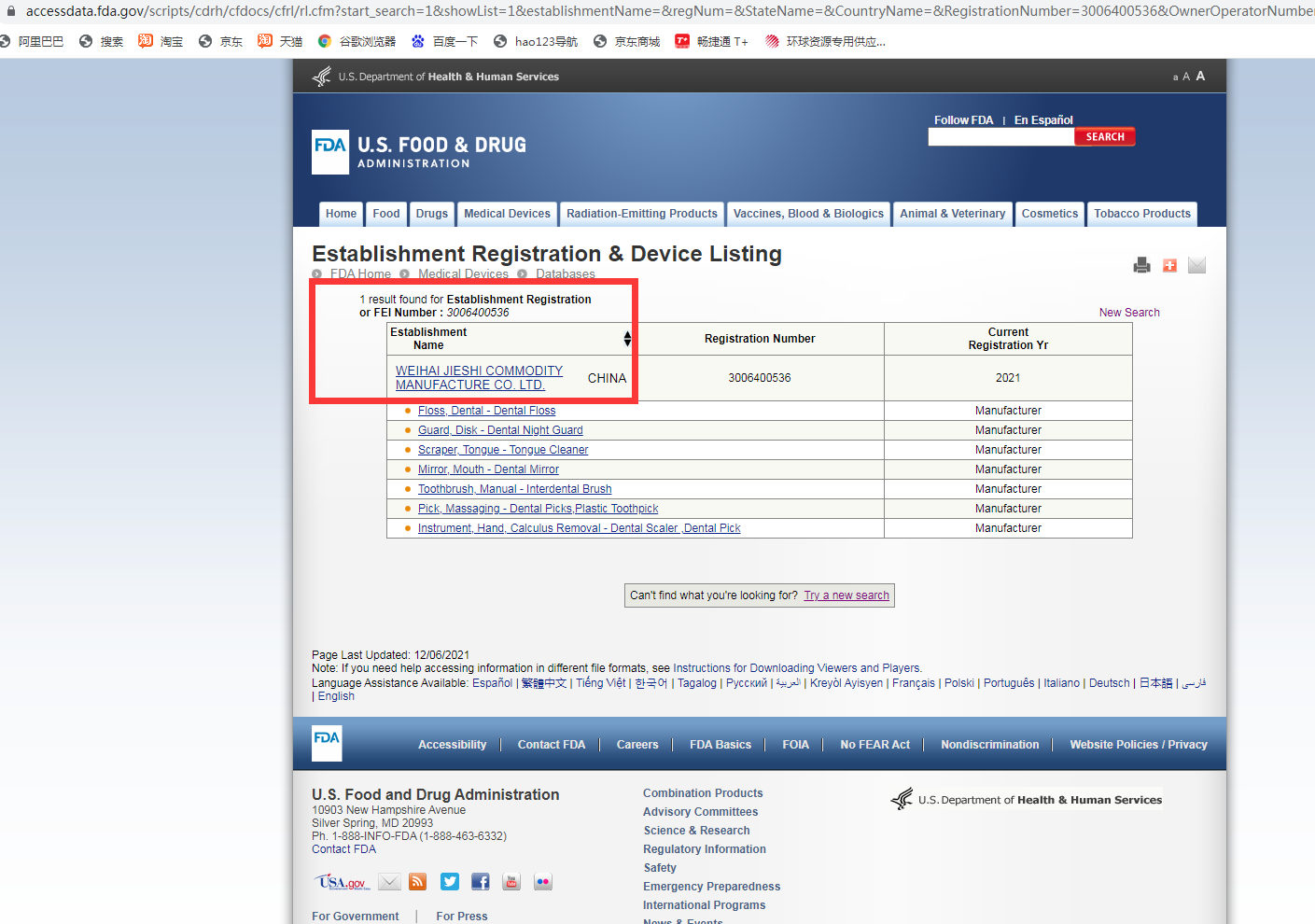This screenshot has height=924, width=1315.
Task: Sort by Establishment Name arrows
Action: tap(627, 339)
